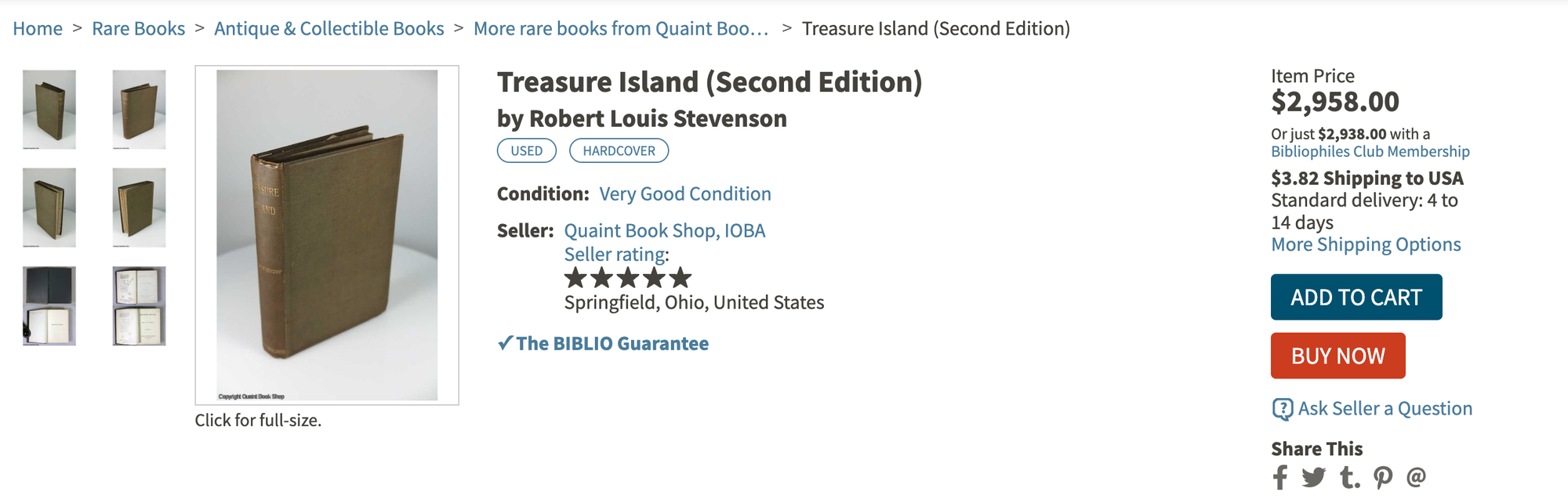Click the BUY NOW button
Viewport: 1568px width, 503px height.
point(1338,355)
